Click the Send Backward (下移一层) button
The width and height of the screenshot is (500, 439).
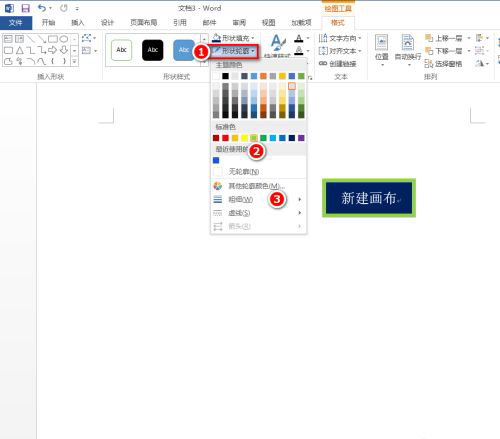[x=444, y=51]
